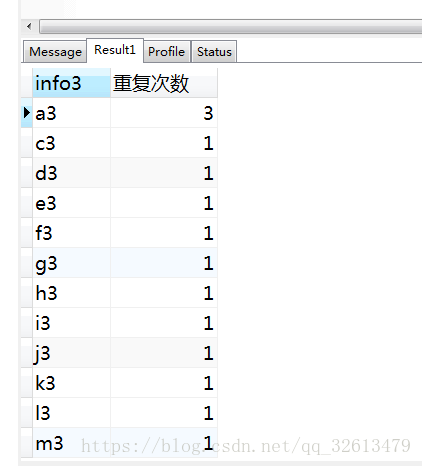
Task: Open the Profile tab
Action: [167, 52]
